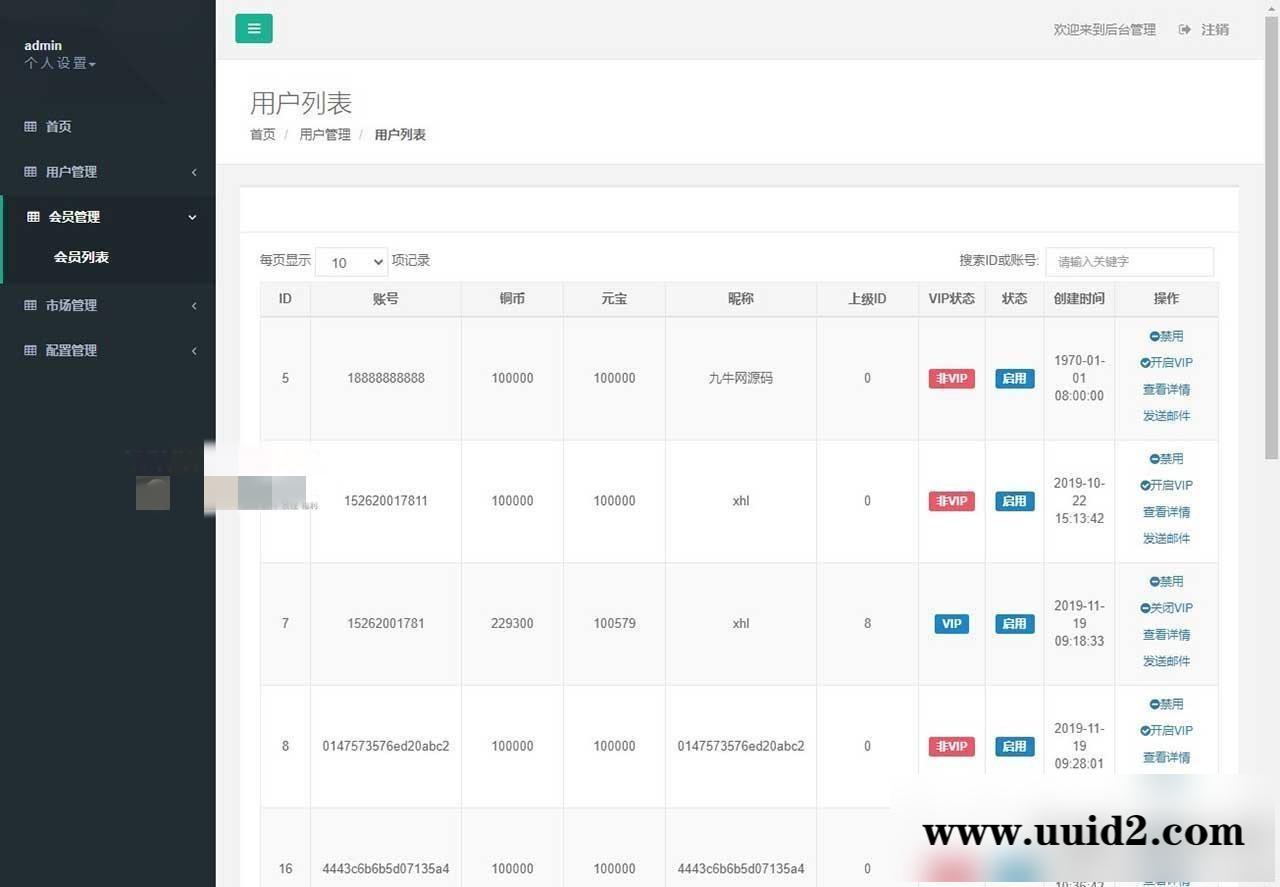This screenshot has height=887, width=1280.
Task: Click the logout icon next to 注销
Action: tap(1184, 29)
